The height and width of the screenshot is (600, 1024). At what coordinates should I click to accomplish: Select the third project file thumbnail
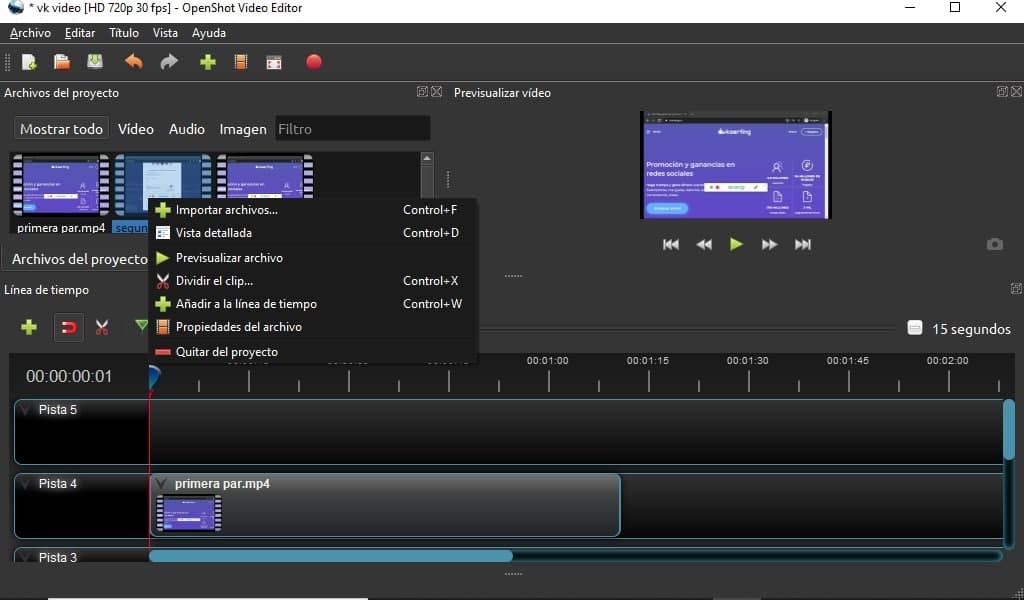265,176
